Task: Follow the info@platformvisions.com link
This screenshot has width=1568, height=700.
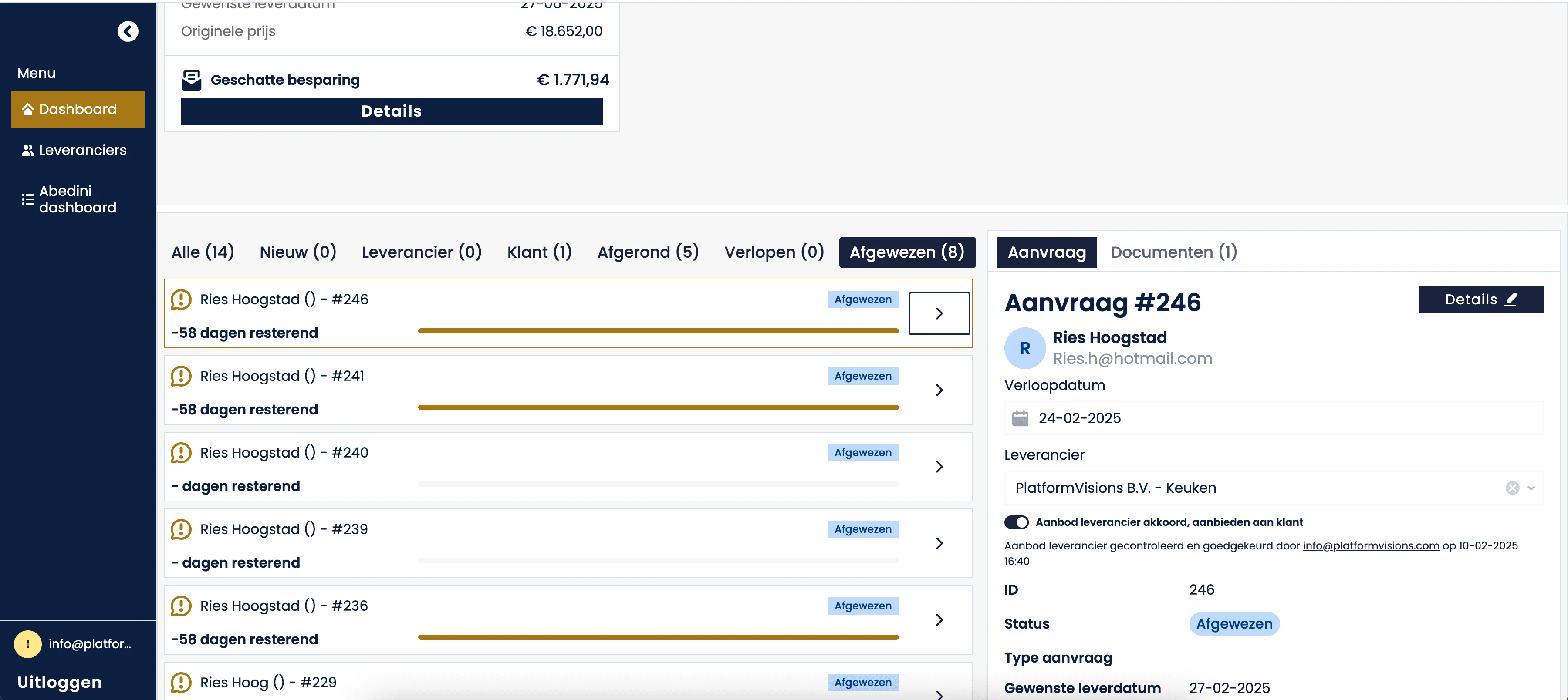Action: coord(1370,545)
